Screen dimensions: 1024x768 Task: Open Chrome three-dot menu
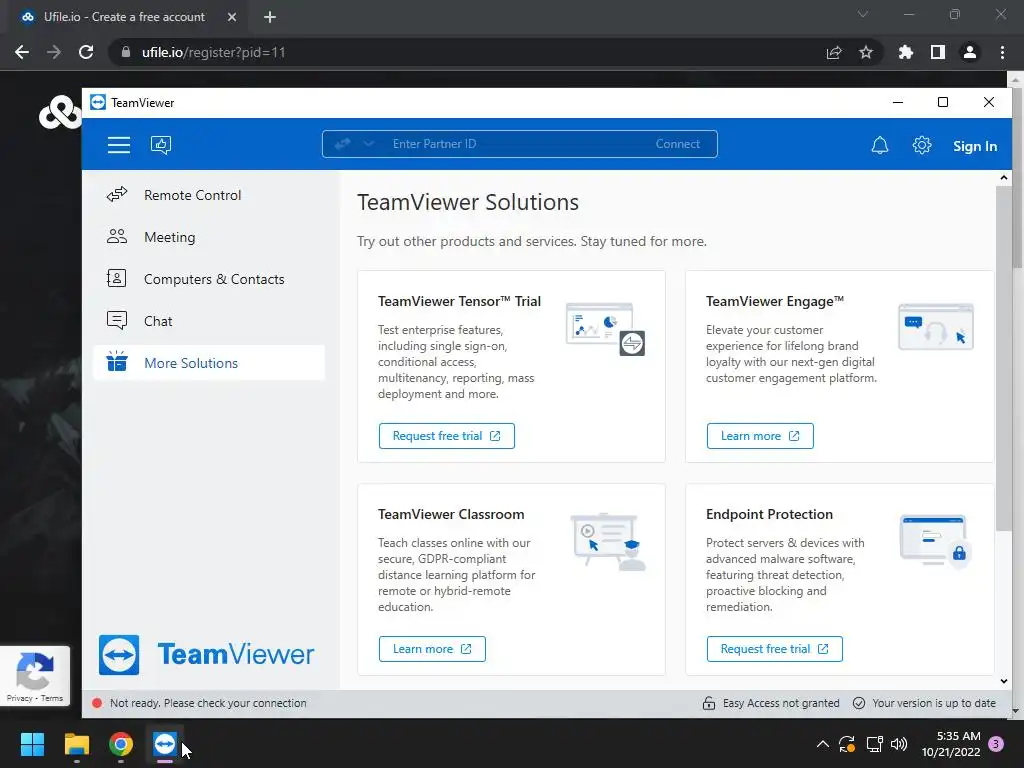coord(1002,52)
